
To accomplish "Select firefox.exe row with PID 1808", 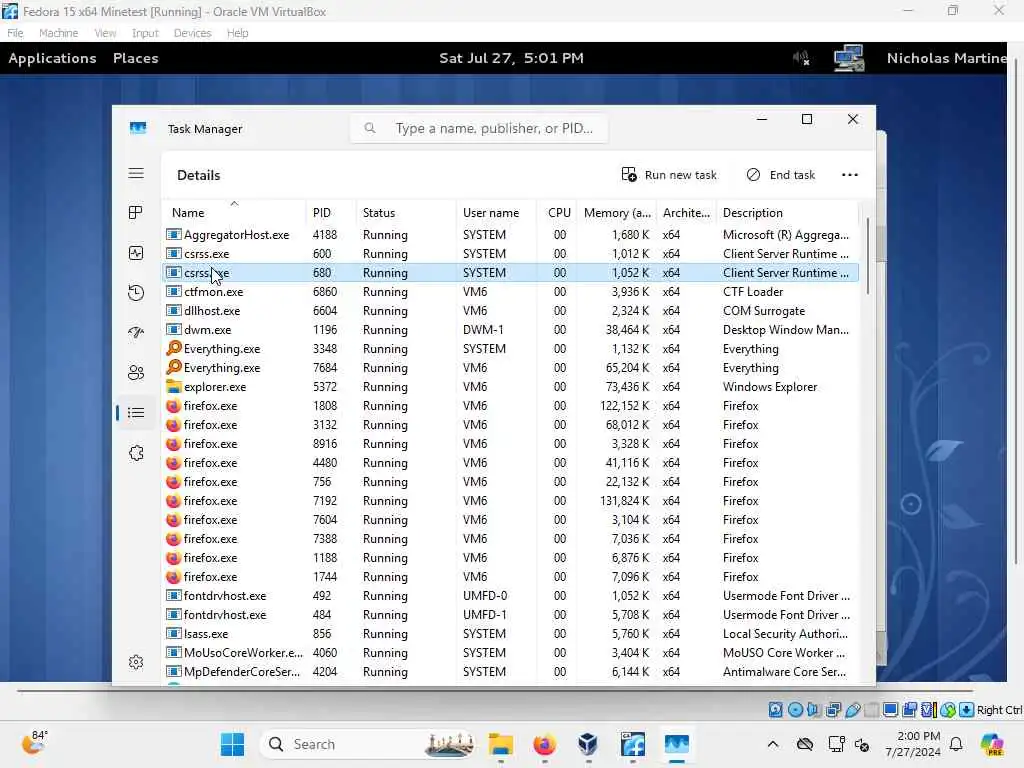I will tap(510, 405).
